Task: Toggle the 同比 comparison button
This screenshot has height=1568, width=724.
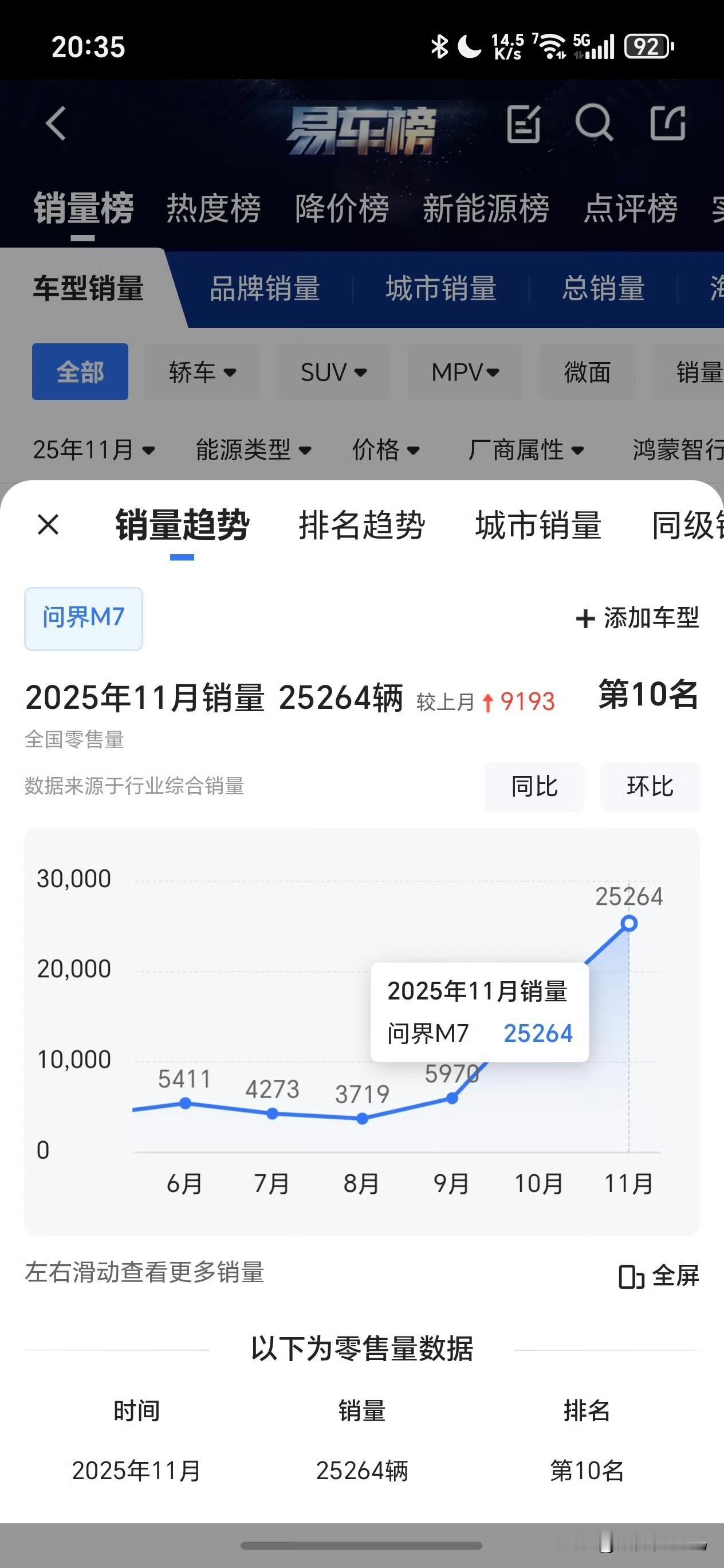Action: [534, 786]
